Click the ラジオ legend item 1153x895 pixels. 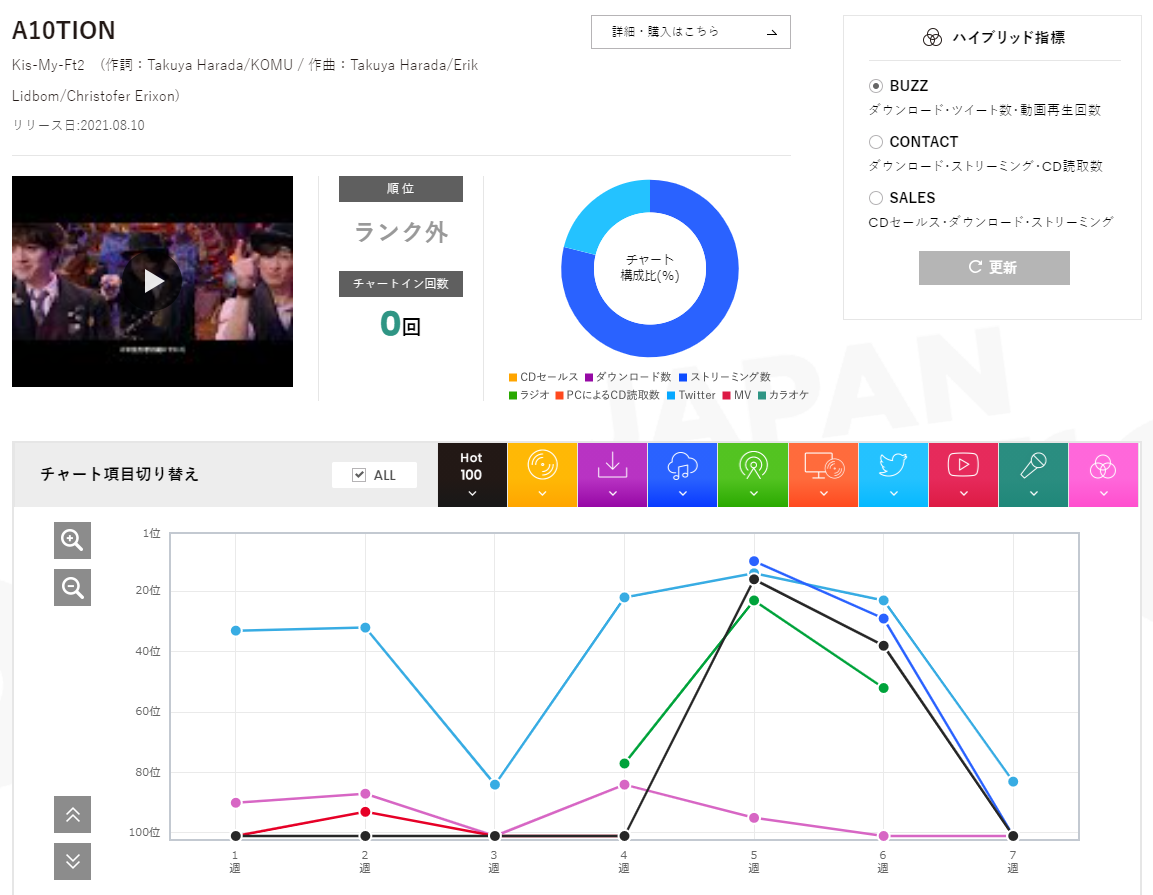pos(529,396)
